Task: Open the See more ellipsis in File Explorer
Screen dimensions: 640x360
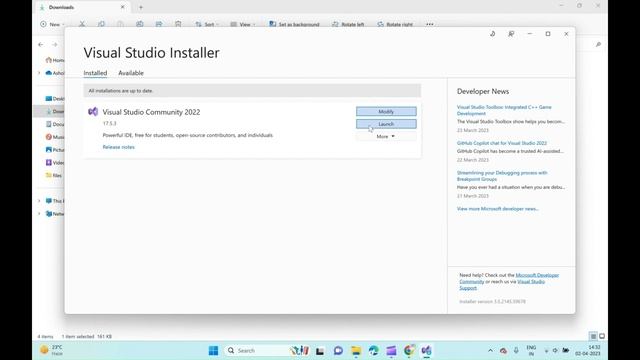Action: [x=430, y=24]
